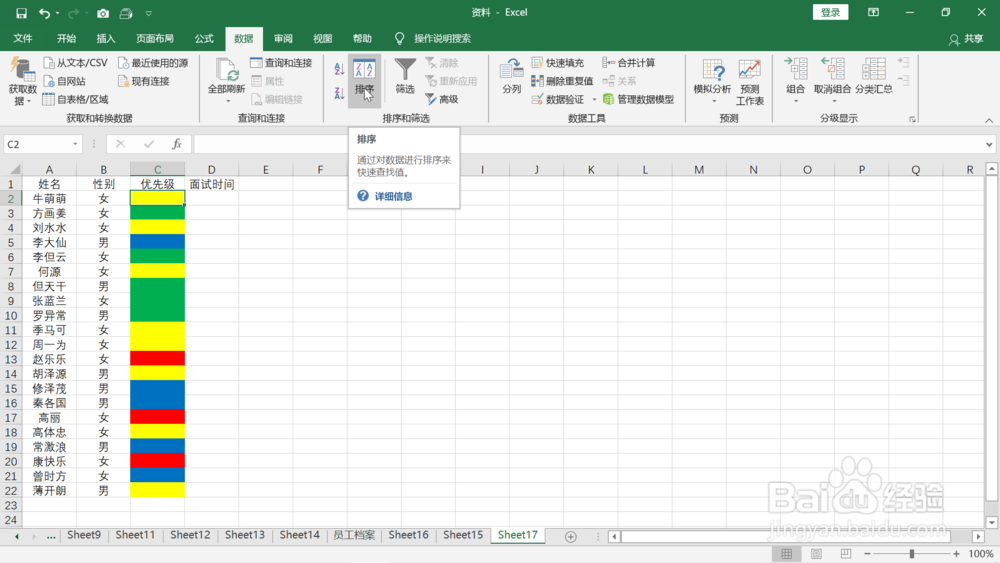This screenshot has width=1000, height=563.
Task: Add a new sheet with plus button
Action: point(570,537)
